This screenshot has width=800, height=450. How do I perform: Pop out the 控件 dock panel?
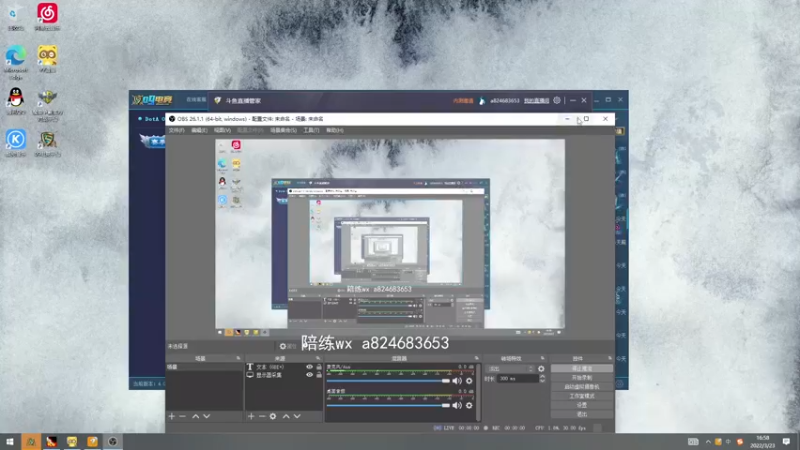click(x=610, y=358)
